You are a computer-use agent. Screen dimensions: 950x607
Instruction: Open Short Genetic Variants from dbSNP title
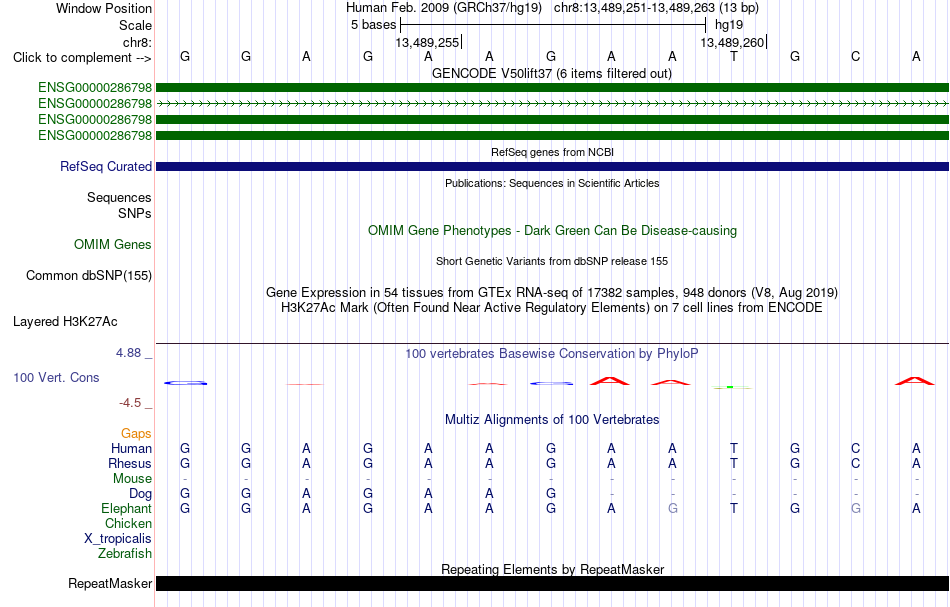(552, 261)
